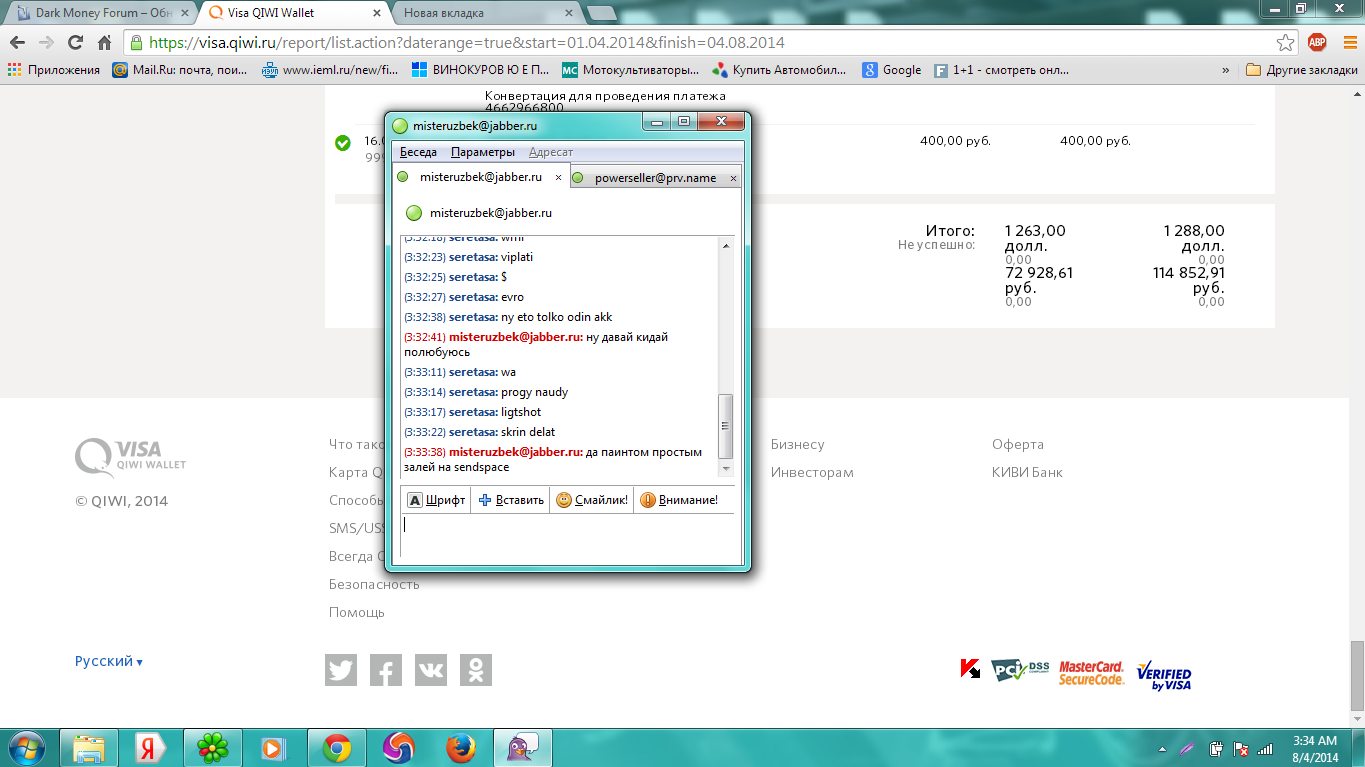1365x767 pixels.
Task: Click the PCI DSS logo
Action: pos(1019,670)
